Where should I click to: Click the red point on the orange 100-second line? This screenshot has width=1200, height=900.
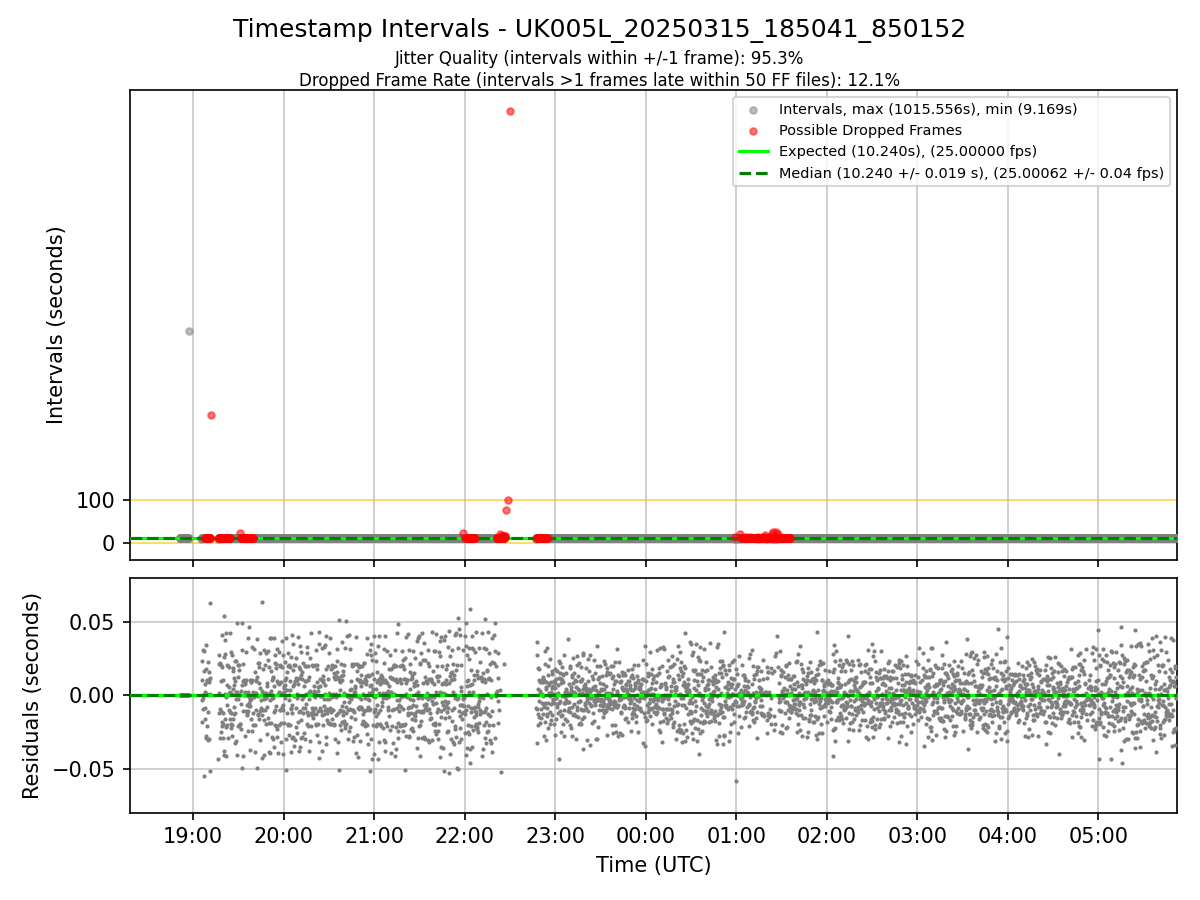coord(508,500)
